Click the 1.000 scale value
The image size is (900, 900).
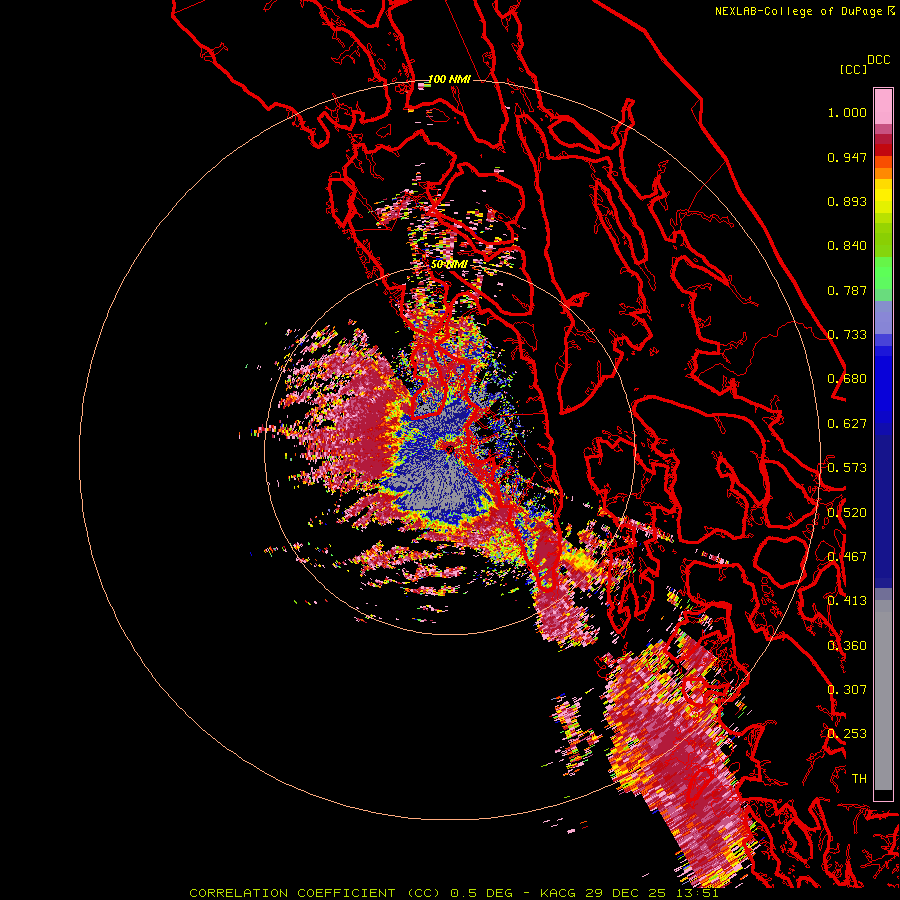click(x=847, y=112)
